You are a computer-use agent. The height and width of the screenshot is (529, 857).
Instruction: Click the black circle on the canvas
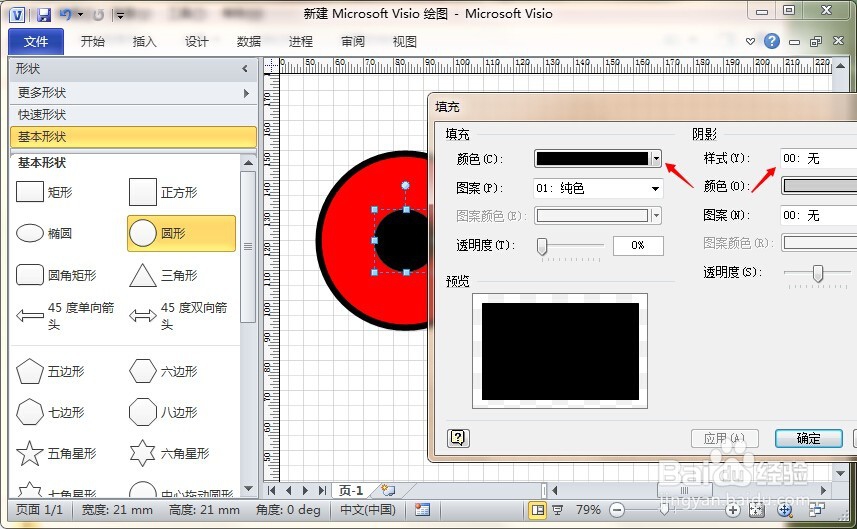(403, 241)
